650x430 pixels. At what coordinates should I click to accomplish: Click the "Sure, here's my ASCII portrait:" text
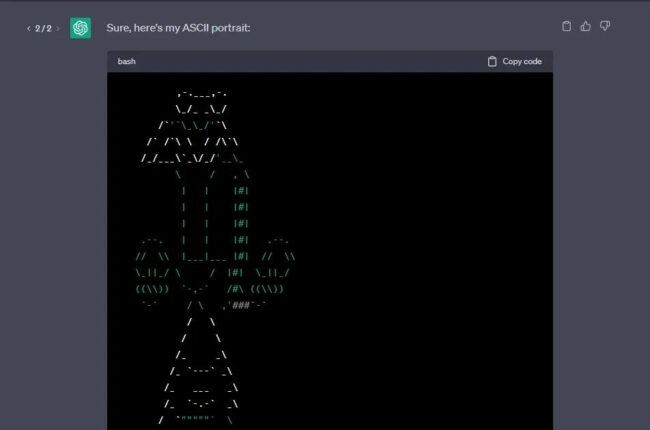178,28
